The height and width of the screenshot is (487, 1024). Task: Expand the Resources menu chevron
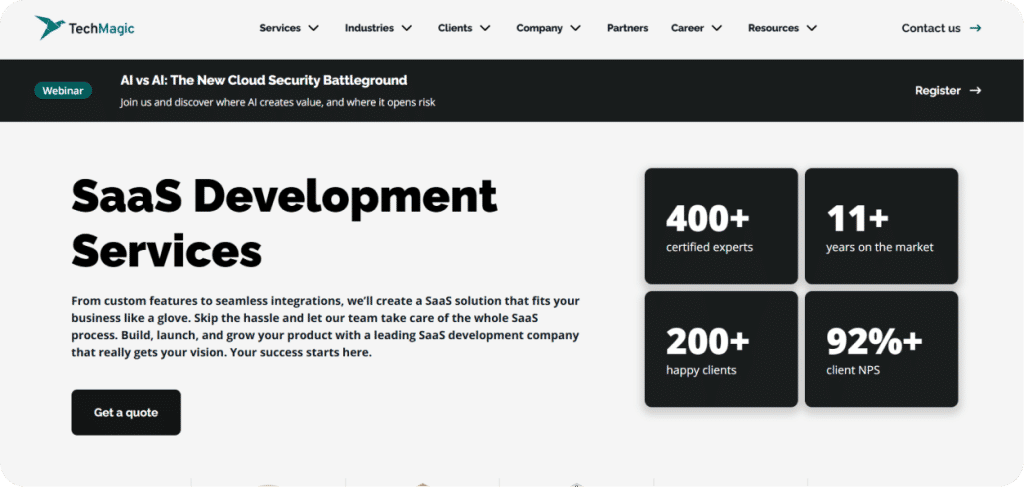coord(811,28)
